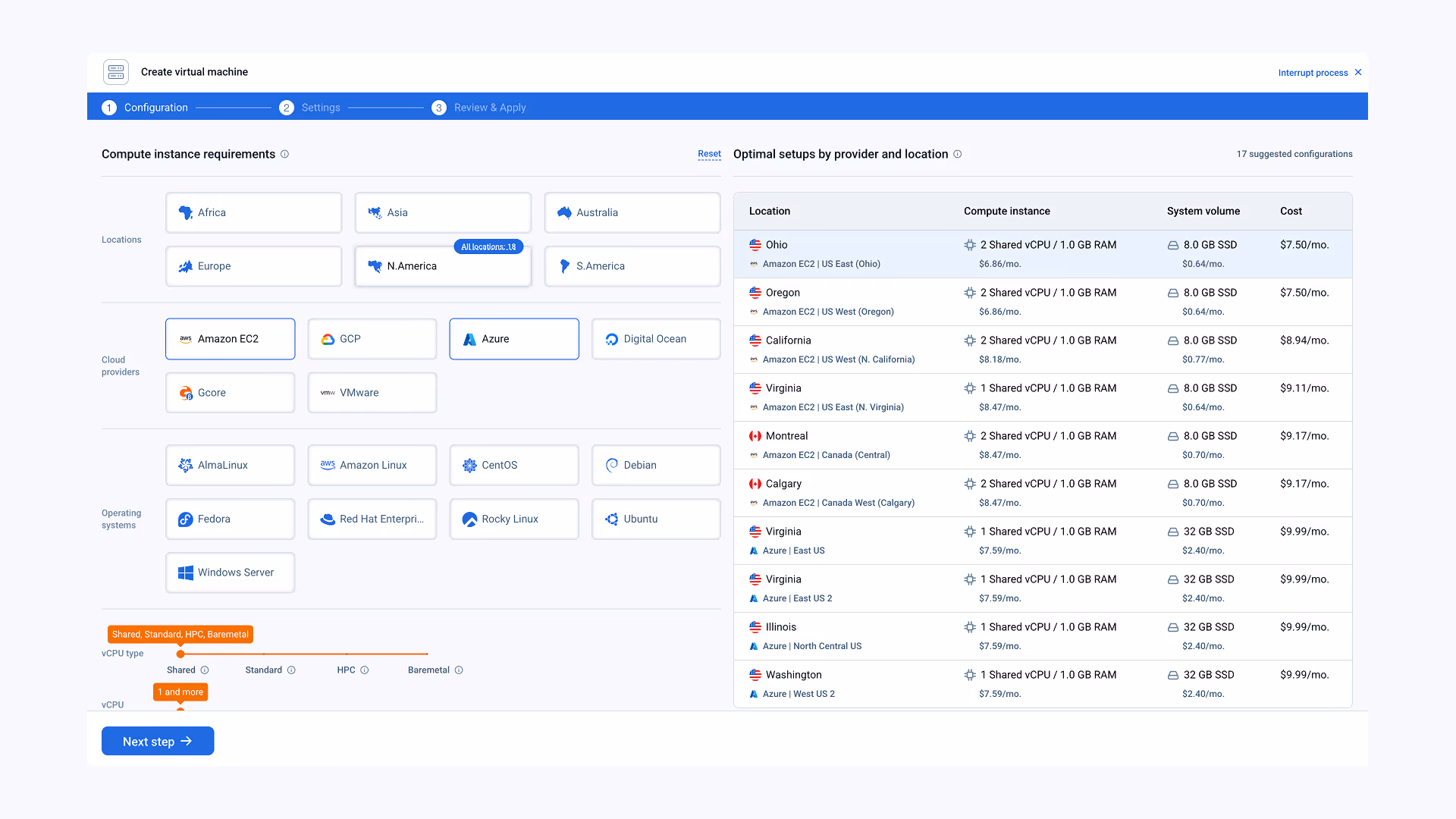Click the X icon next to Interrupt process
The height and width of the screenshot is (819, 1456).
tap(1358, 73)
